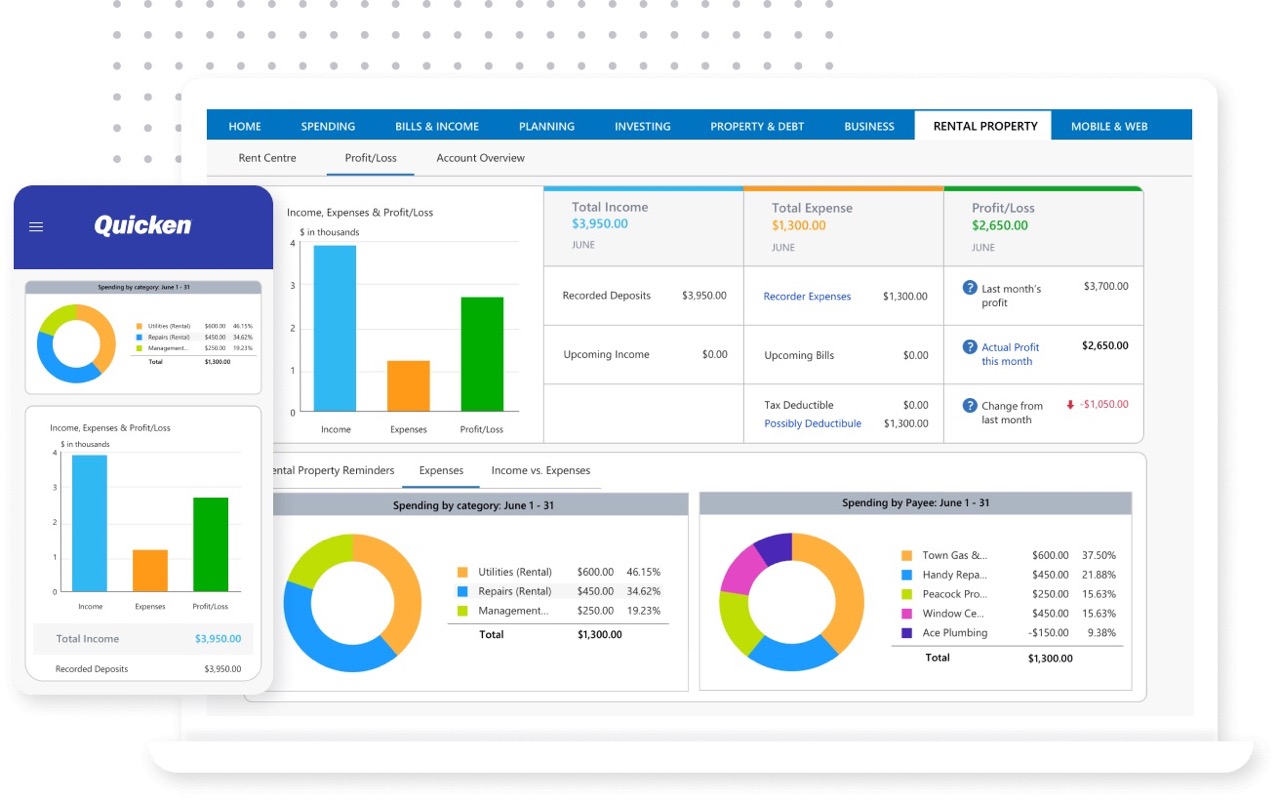Click the mobile Total Income $3,950.00 row

(x=143, y=639)
